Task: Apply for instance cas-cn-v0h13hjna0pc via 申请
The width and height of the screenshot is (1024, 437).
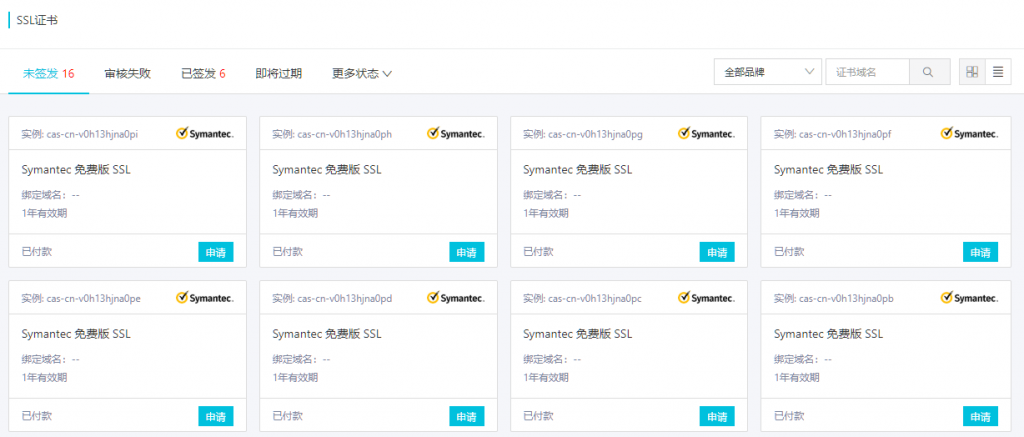Action: [x=717, y=416]
